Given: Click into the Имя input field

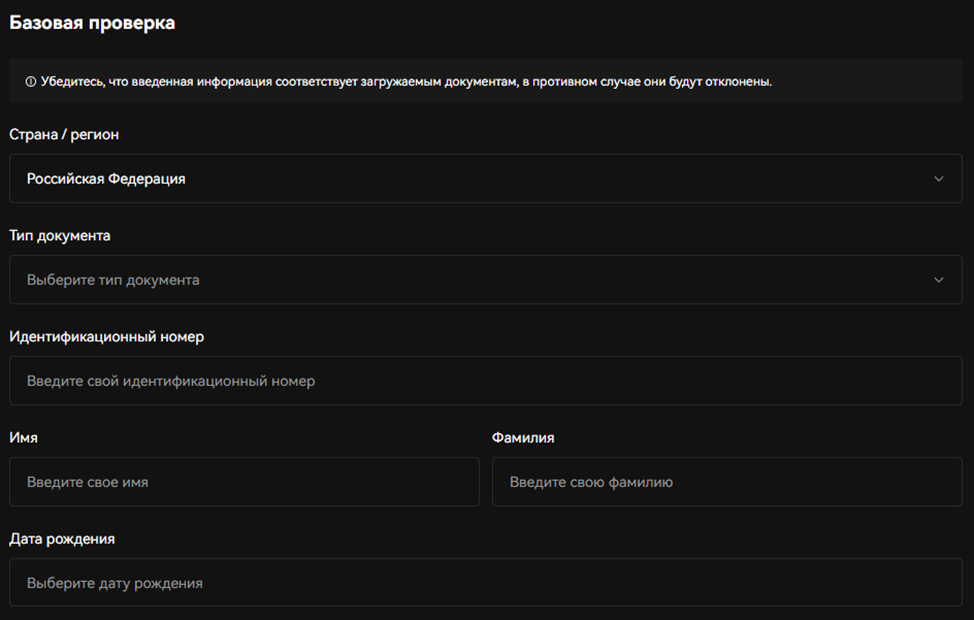Looking at the screenshot, I should (244, 482).
